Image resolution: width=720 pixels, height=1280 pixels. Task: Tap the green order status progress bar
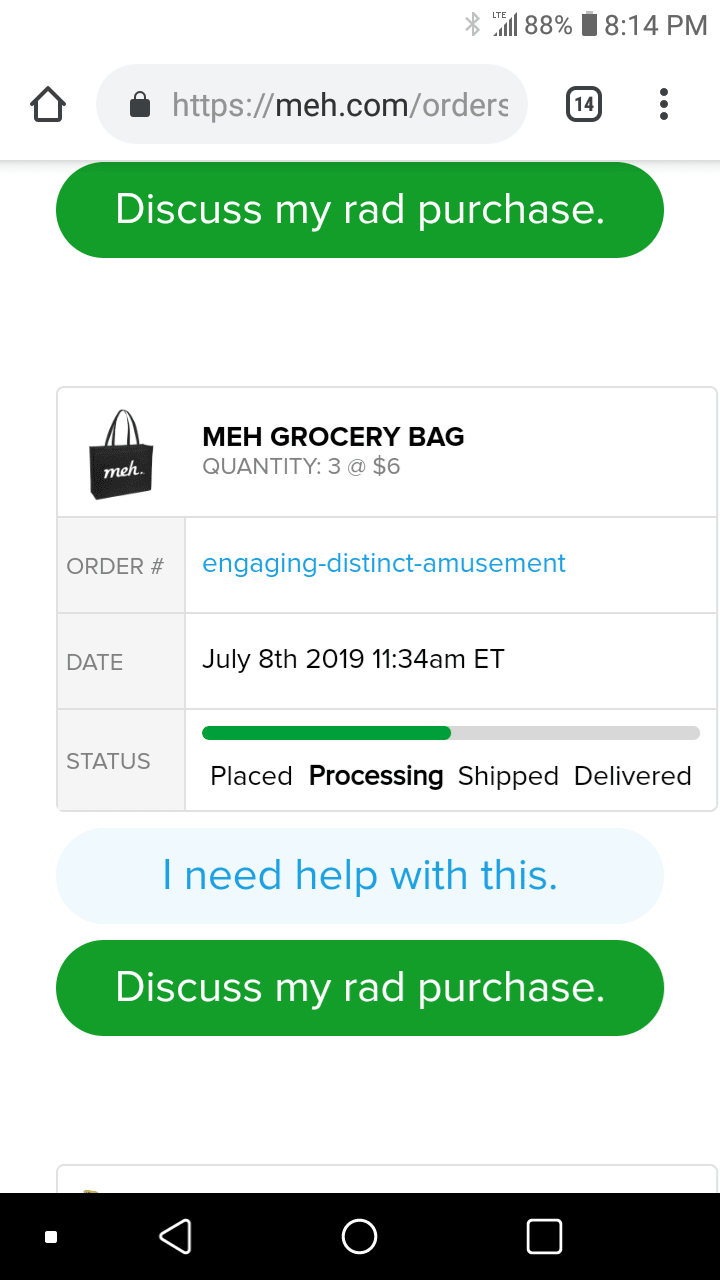[326, 733]
